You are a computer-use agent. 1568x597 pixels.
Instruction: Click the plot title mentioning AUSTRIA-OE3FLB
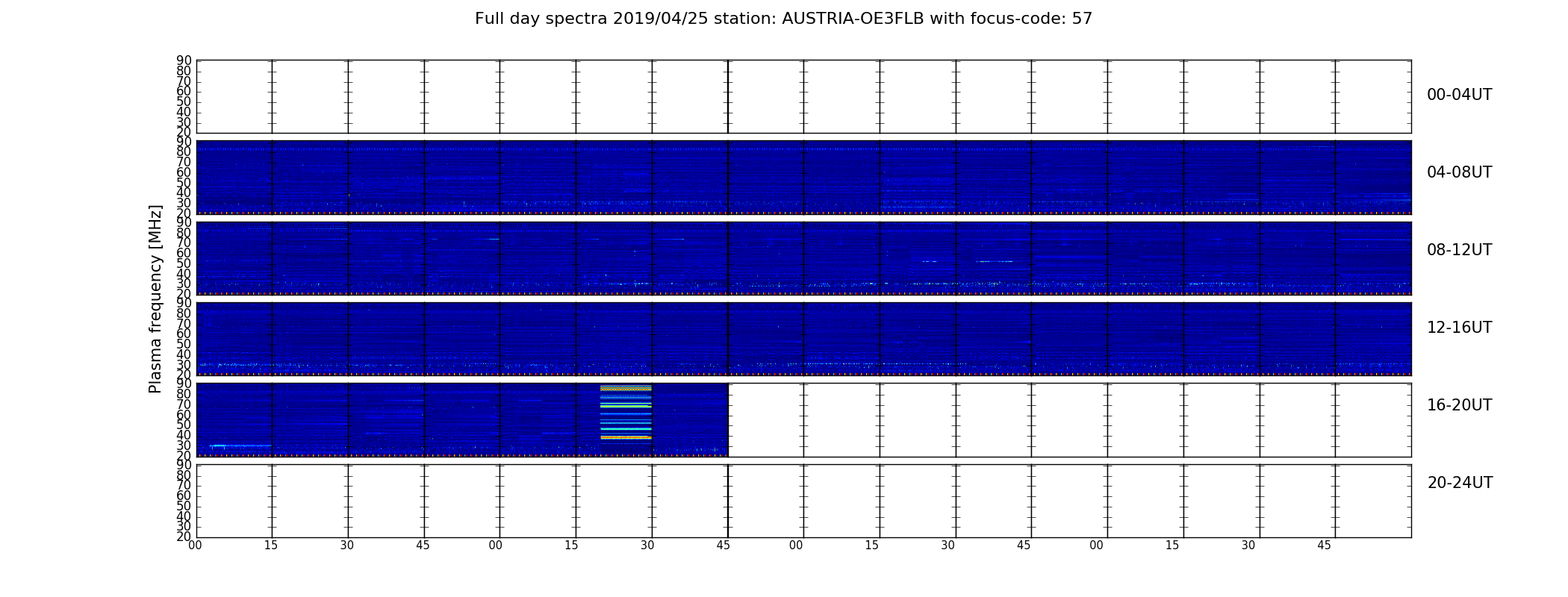783,19
